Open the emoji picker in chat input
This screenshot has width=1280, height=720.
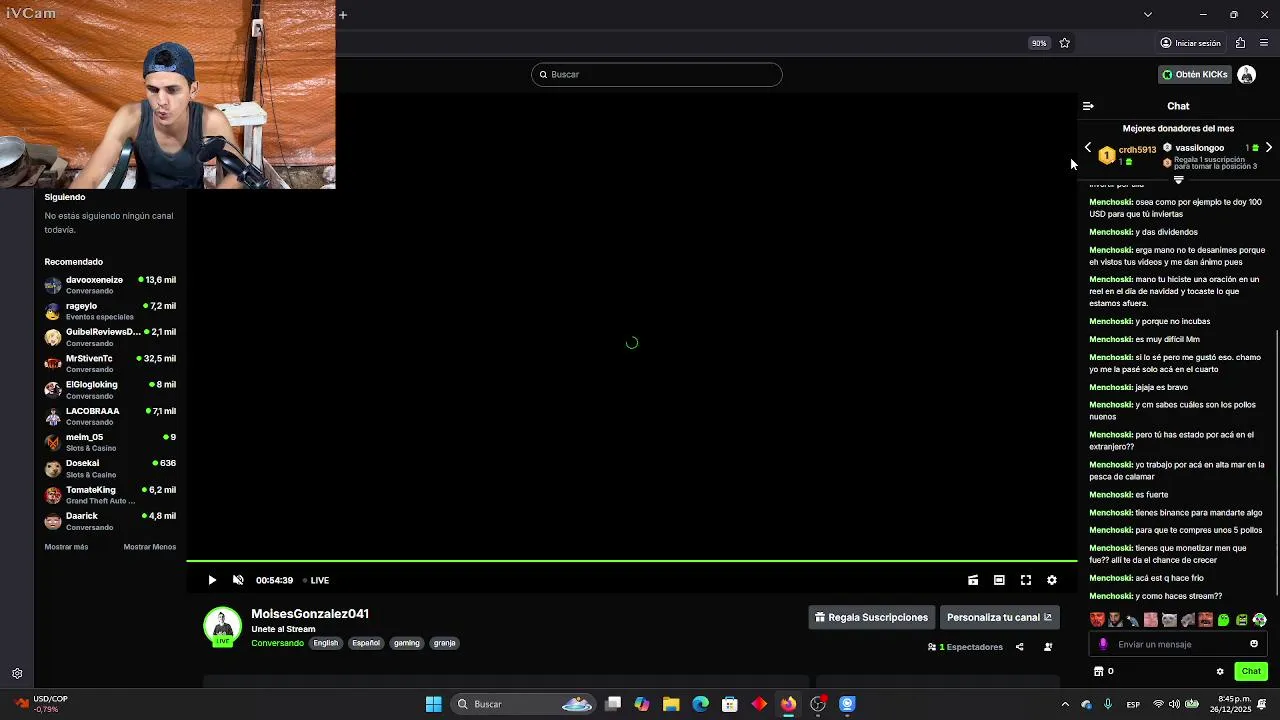click(1254, 644)
